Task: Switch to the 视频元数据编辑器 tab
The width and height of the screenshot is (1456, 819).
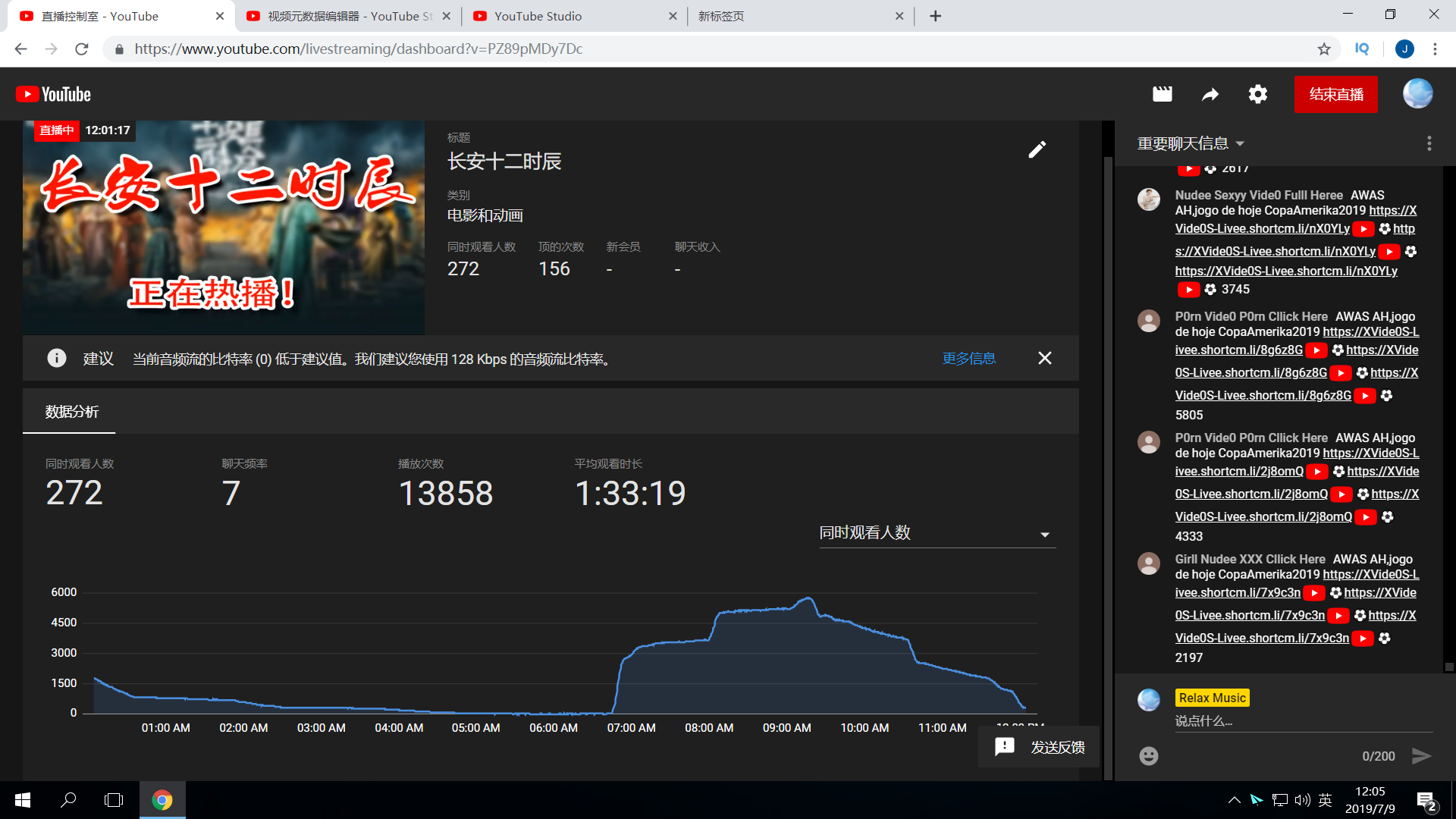Action: 349,16
